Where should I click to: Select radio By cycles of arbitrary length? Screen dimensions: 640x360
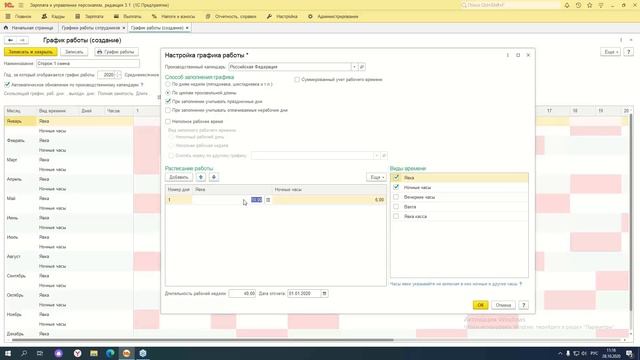click(168, 93)
